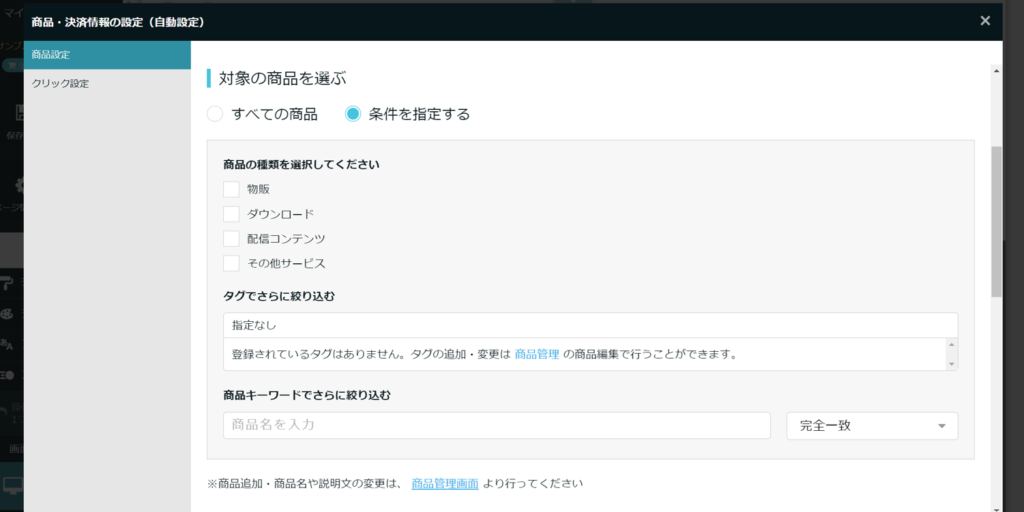Enable the ダウンロード product type checkbox
Image resolution: width=1024 pixels, height=512 pixels.
[x=231, y=214]
